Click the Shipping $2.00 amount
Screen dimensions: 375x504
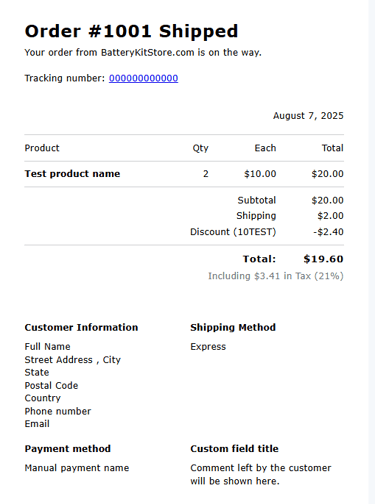click(330, 216)
